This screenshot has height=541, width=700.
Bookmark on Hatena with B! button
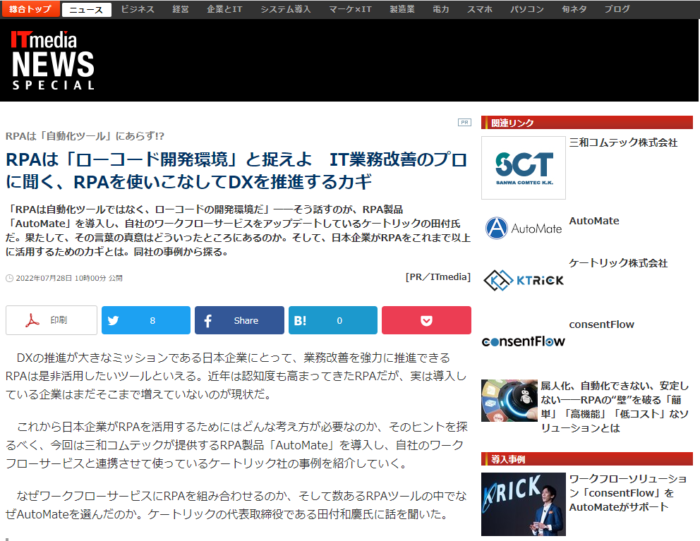tap(333, 320)
